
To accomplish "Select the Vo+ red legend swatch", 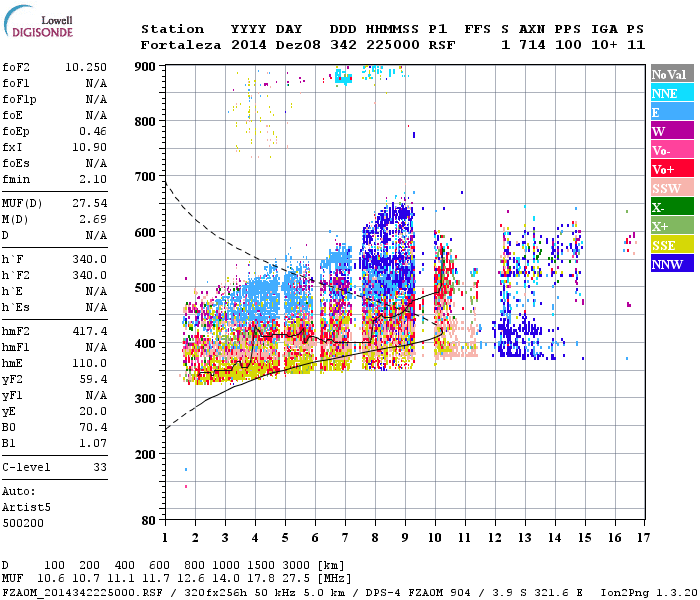I will pos(672,169).
